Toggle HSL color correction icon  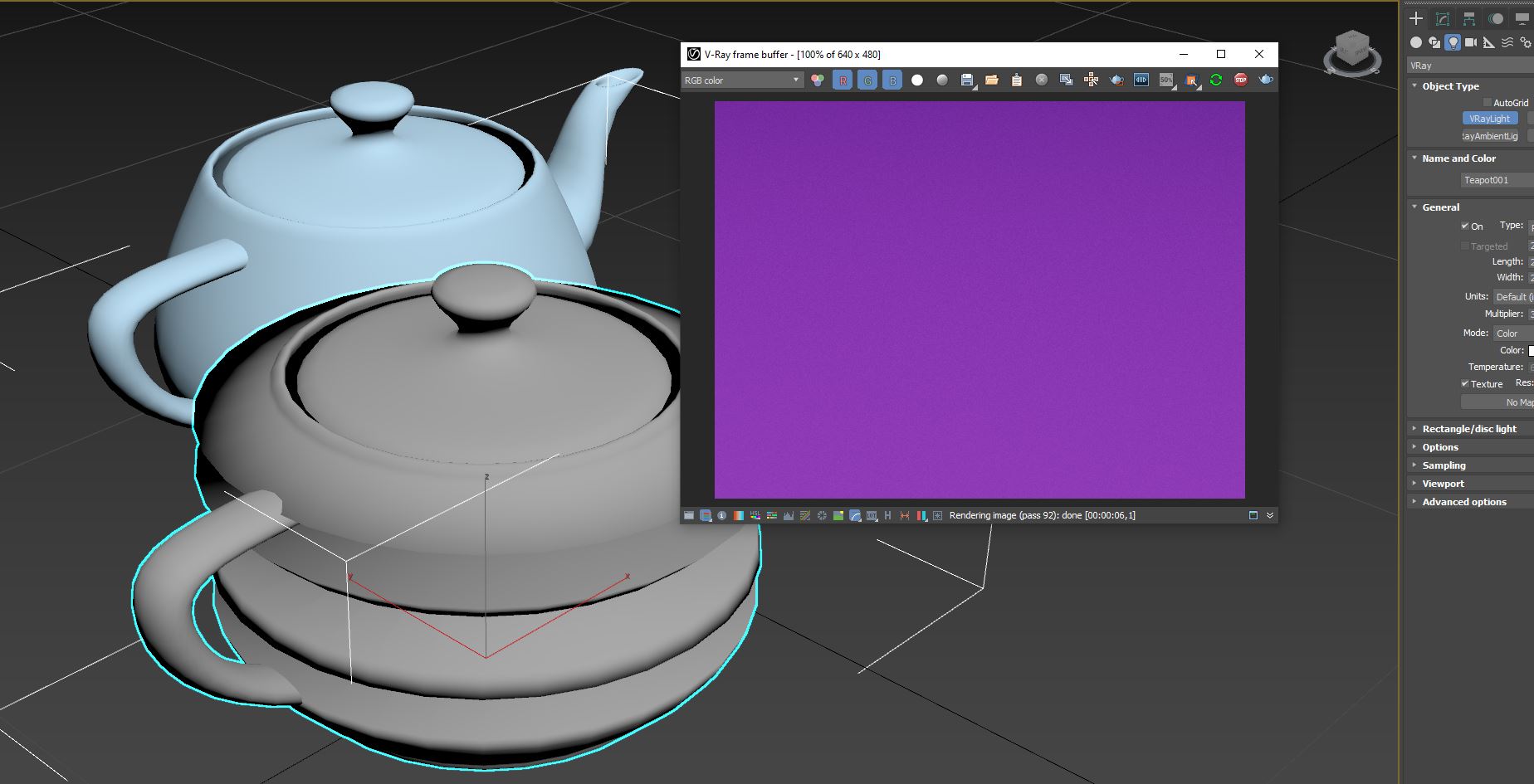tap(755, 515)
